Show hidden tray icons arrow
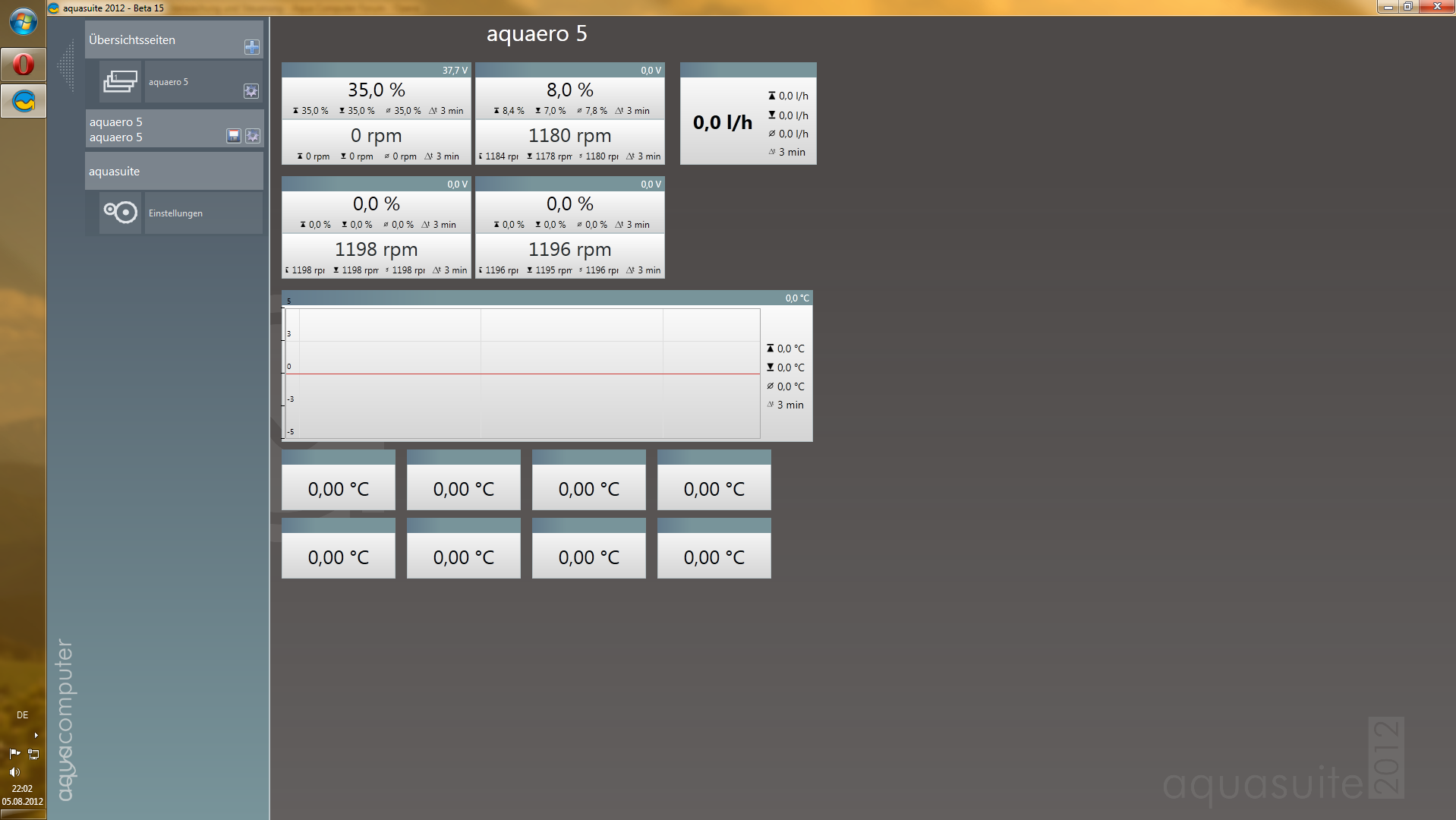The width and height of the screenshot is (1456, 820). pyautogui.click(x=36, y=735)
